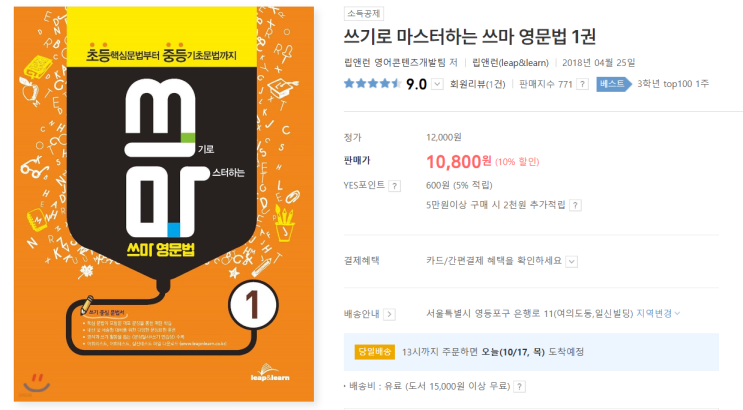Click the star rating icons
The height and width of the screenshot is (410, 743).
372,84
